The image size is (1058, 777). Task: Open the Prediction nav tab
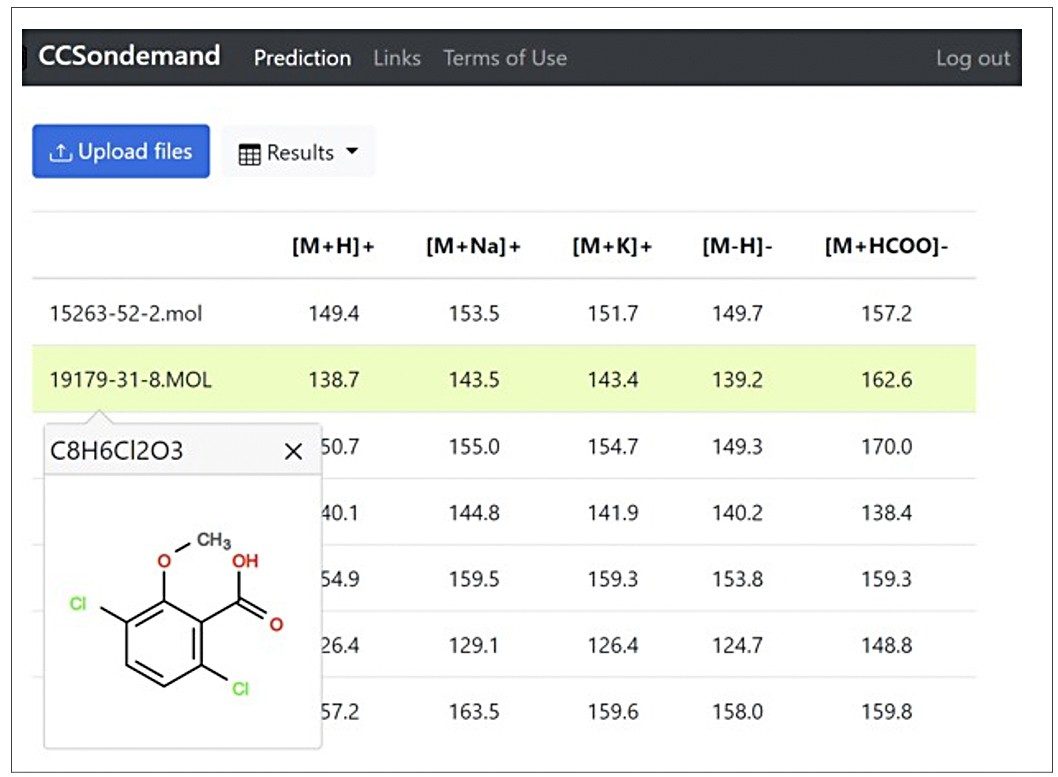pyautogui.click(x=302, y=58)
